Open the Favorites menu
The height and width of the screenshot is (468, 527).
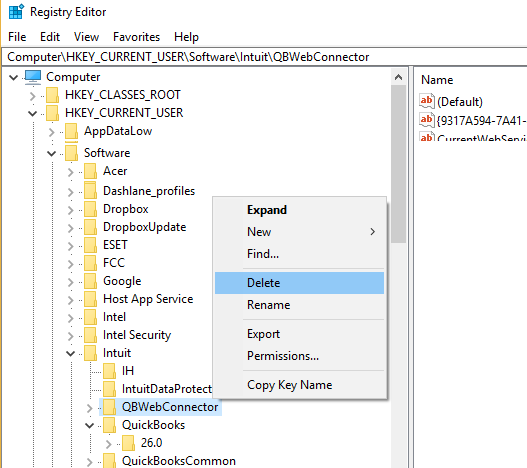pyautogui.click(x=136, y=37)
